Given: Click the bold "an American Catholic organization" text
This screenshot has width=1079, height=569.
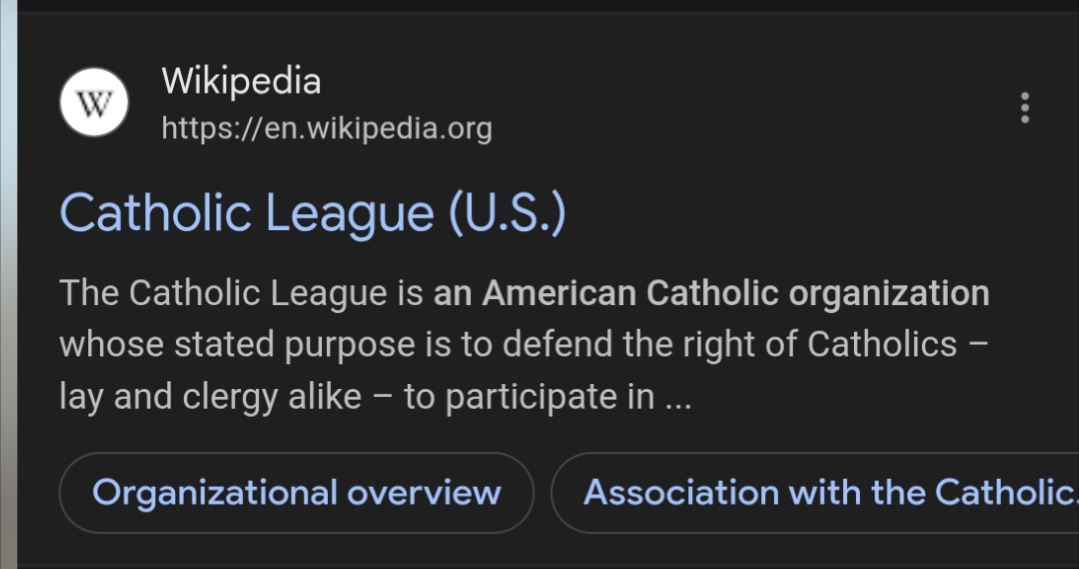Looking at the screenshot, I should pos(711,293).
